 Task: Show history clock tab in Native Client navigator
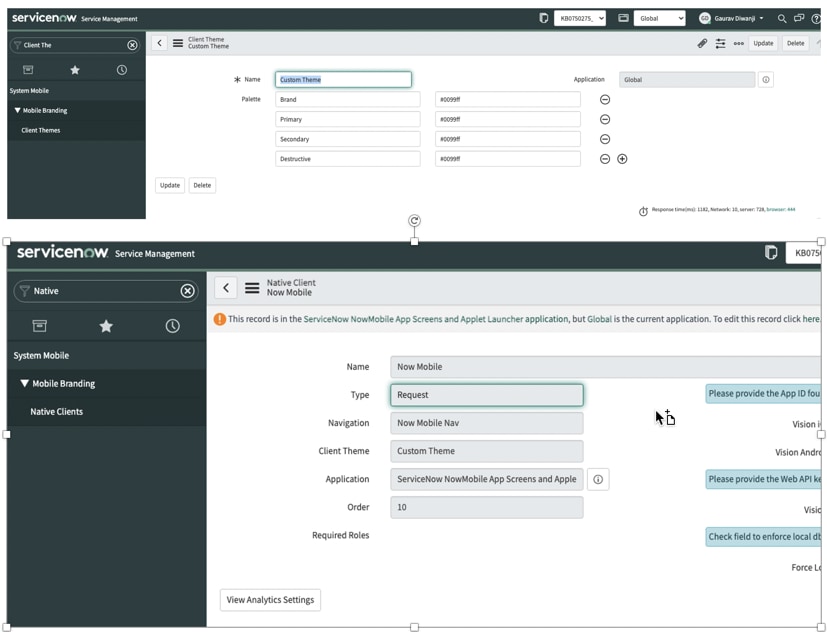tap(172, 326)
